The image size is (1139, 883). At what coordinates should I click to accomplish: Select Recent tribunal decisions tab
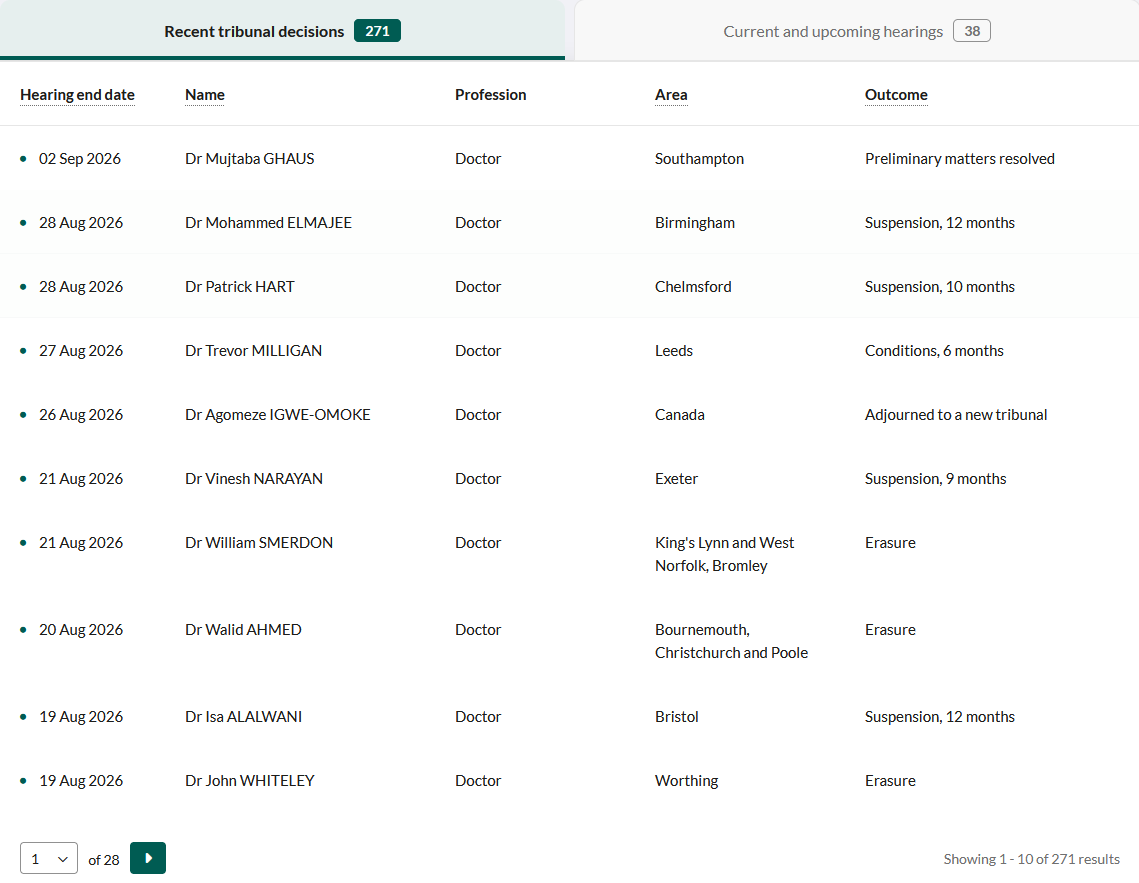pos(283,31)
